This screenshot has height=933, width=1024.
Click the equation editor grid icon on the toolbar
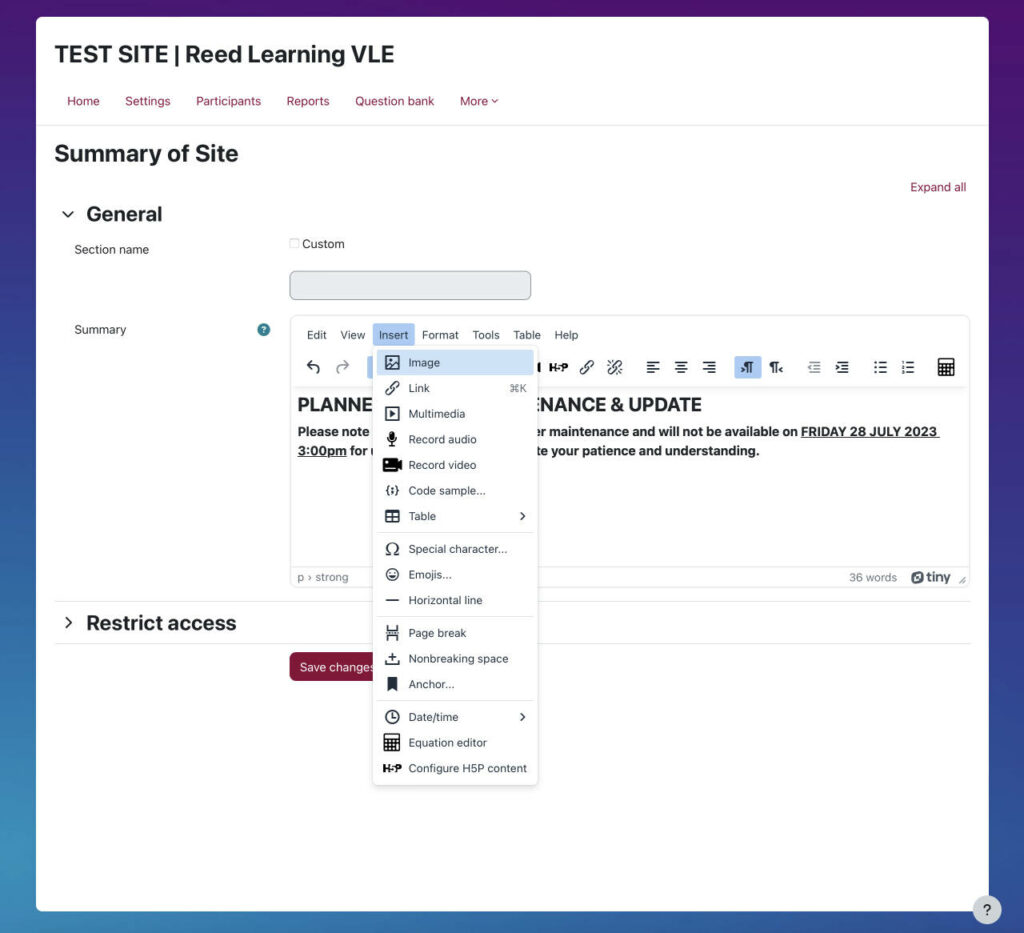click(947, 367)
